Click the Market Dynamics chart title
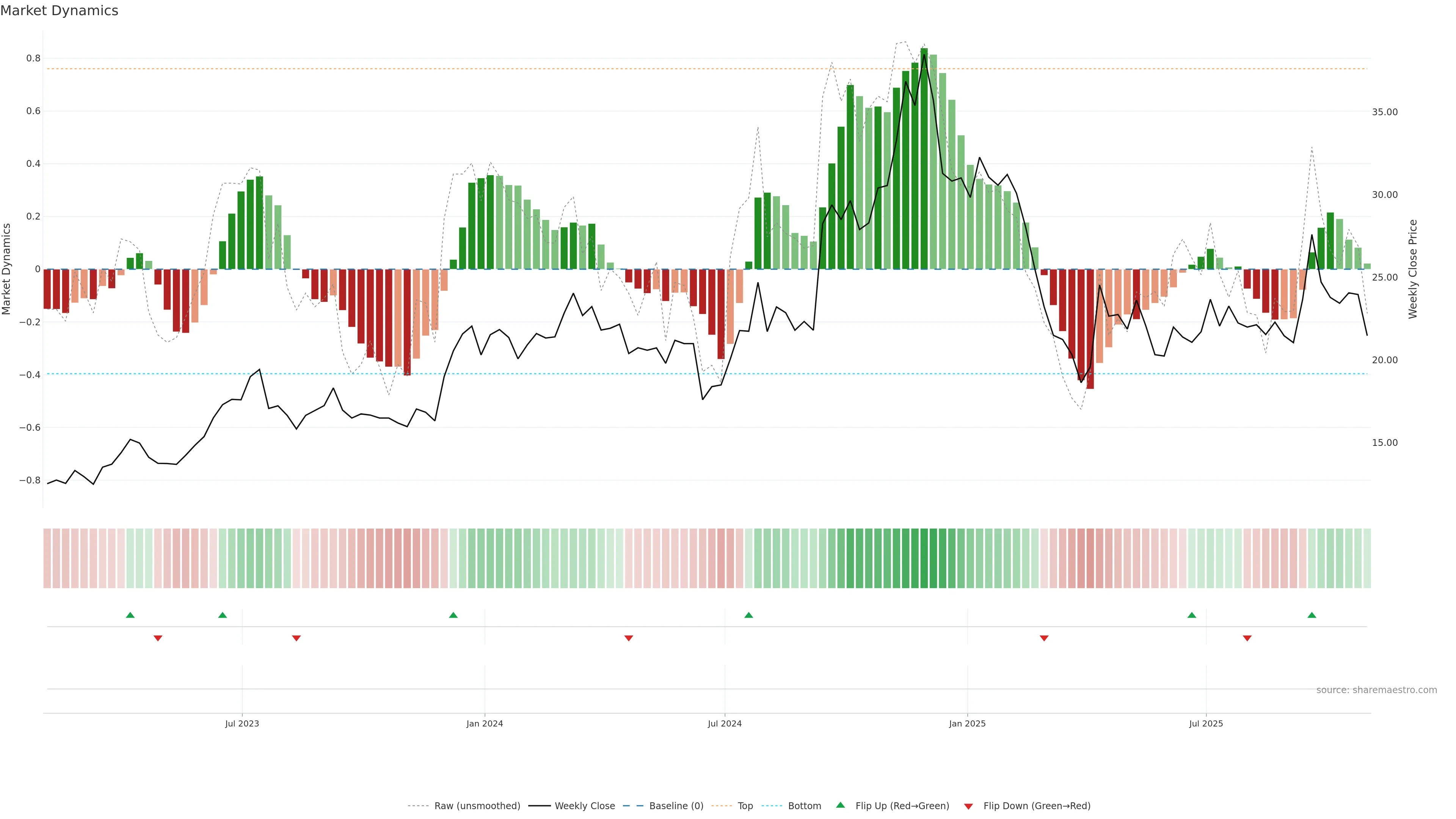The height and width of the screenshot is (819, 1456). (x=60, y=11)
